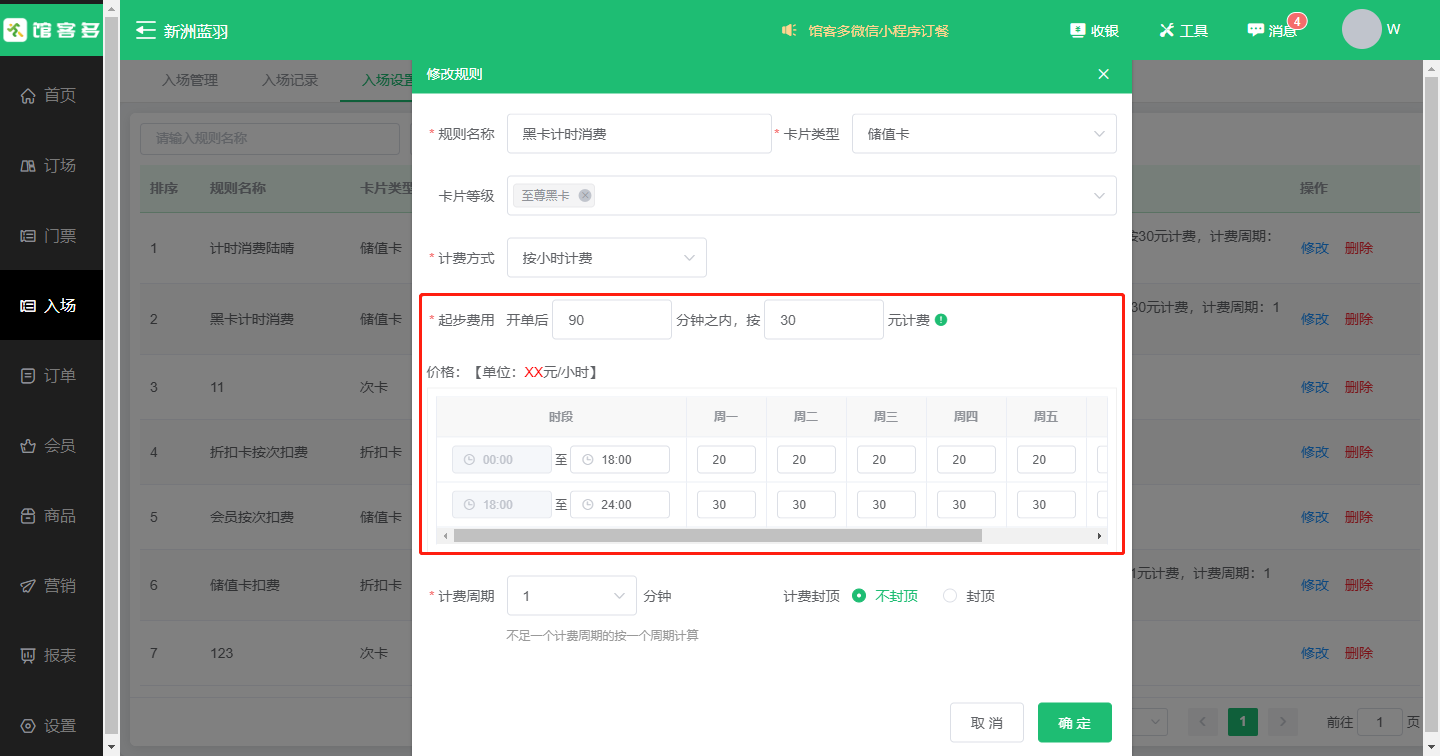This screenshot has height=756, width=1440.
Task: Click the 取消 cancel button
Action: tap(987, 723)
